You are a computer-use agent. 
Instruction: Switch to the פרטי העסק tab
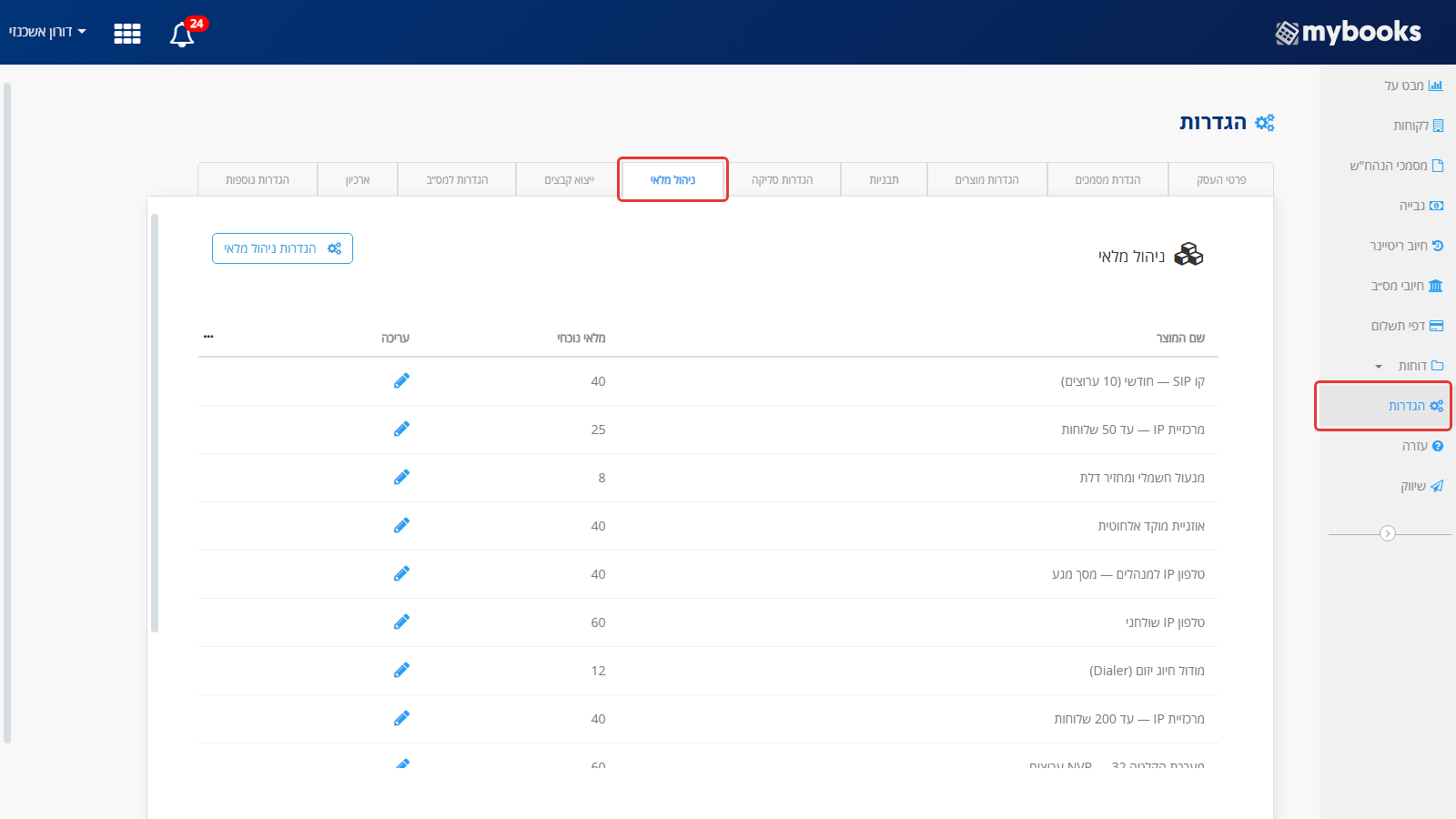[1221, 180]
